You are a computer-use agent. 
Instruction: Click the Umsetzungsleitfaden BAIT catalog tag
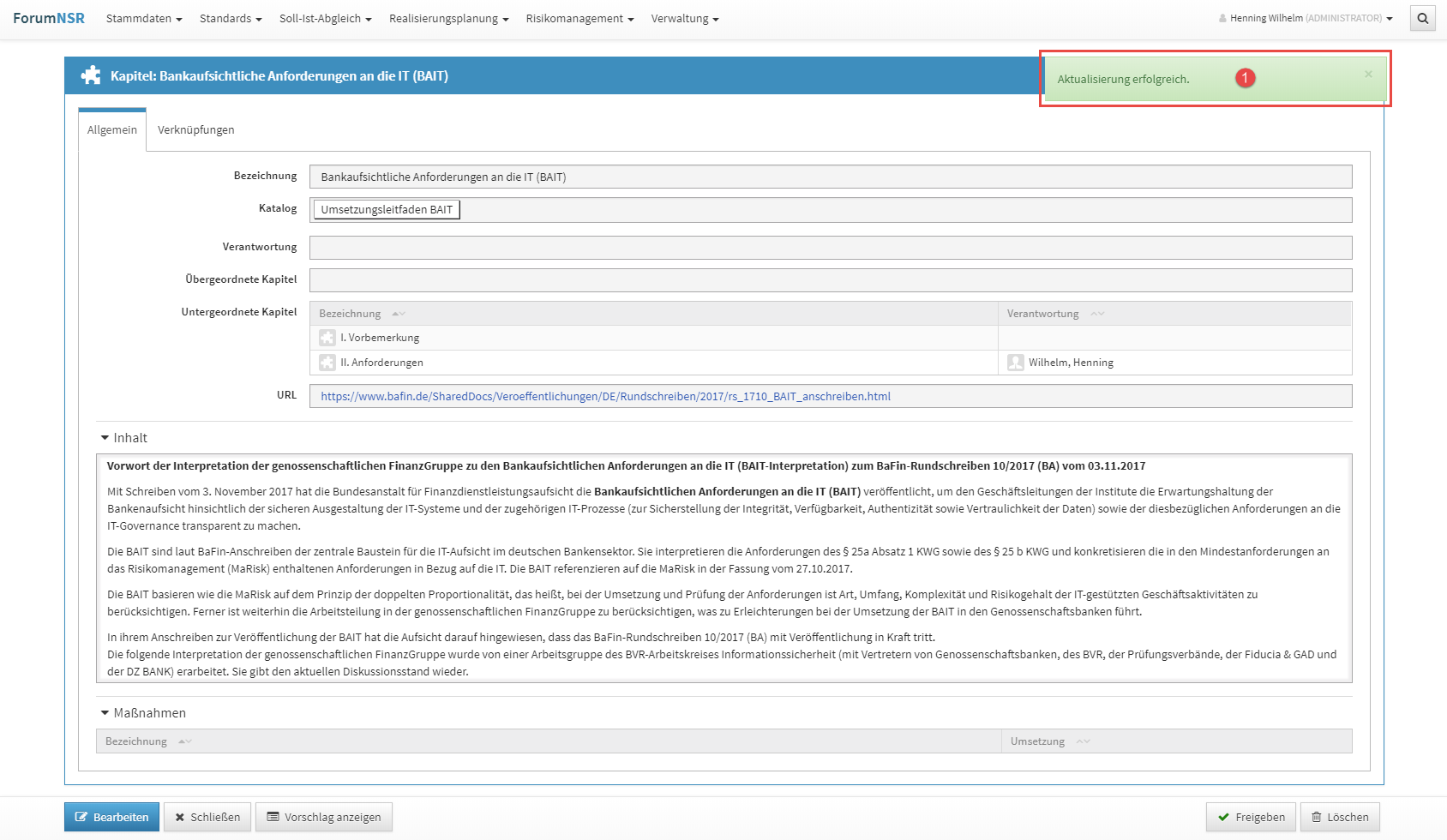coord(387,210)
